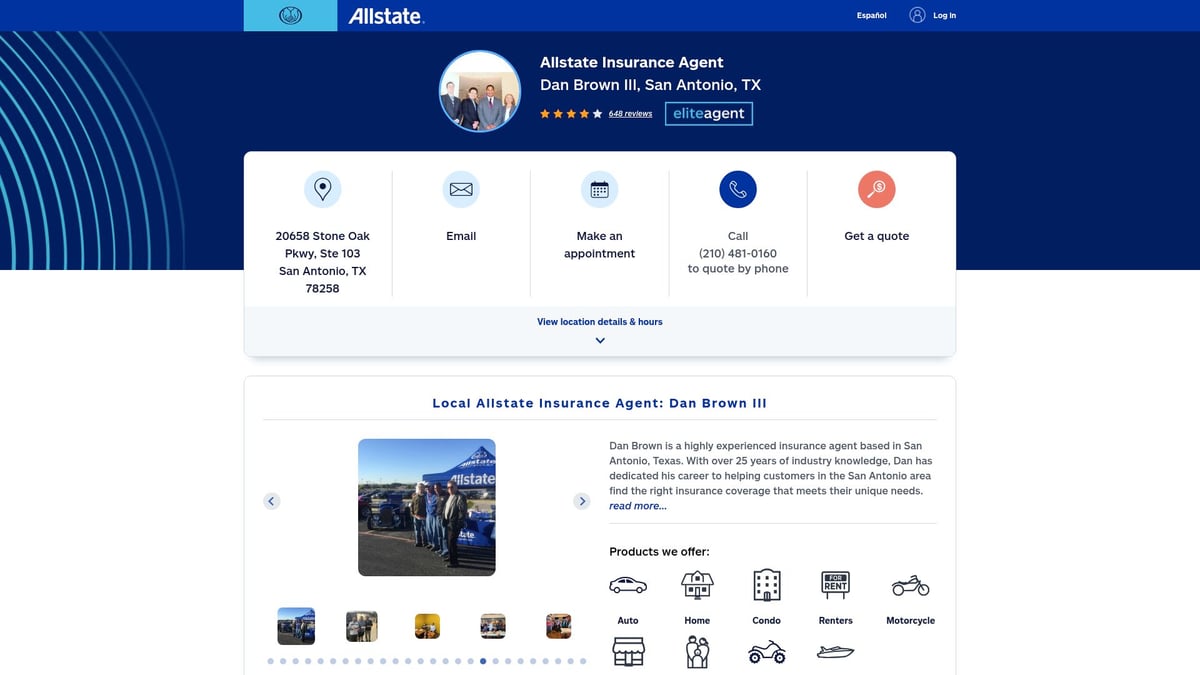
Task: Select the Condo insurance icon
Action: 766,584
